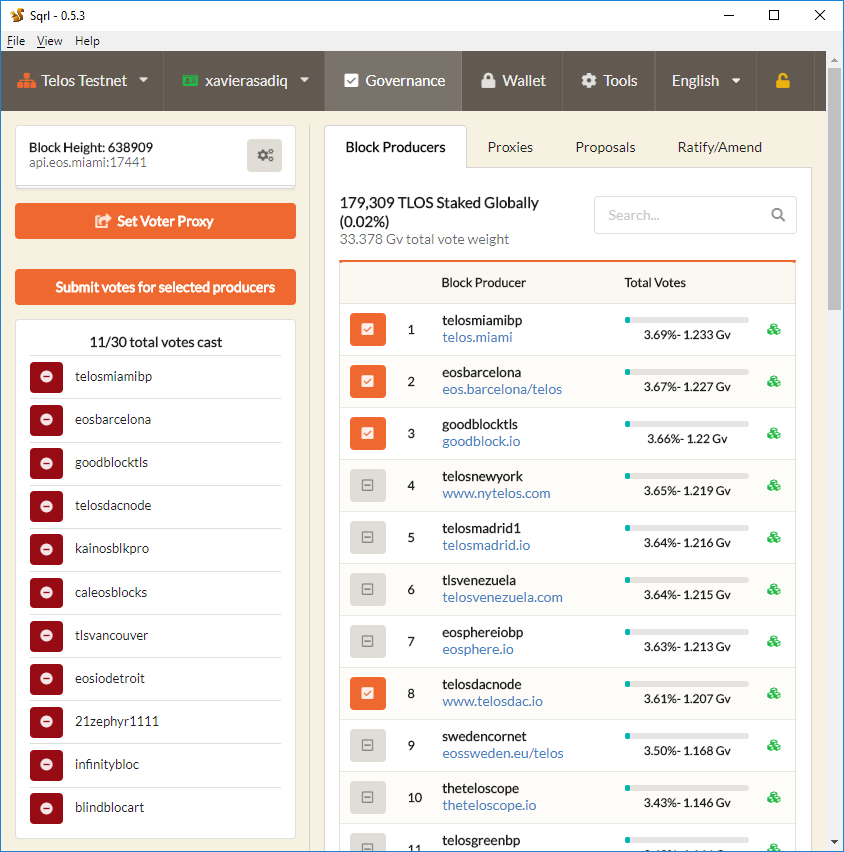
Task: Open the eos.barcelona/telos link
Action: click(502, 390)
